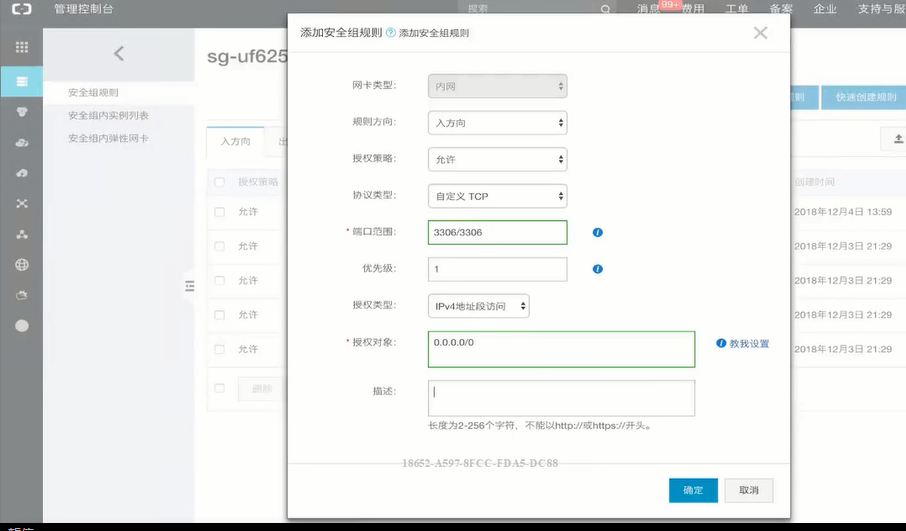Check the third 允许 rule row checkbox

click(220, 280)
